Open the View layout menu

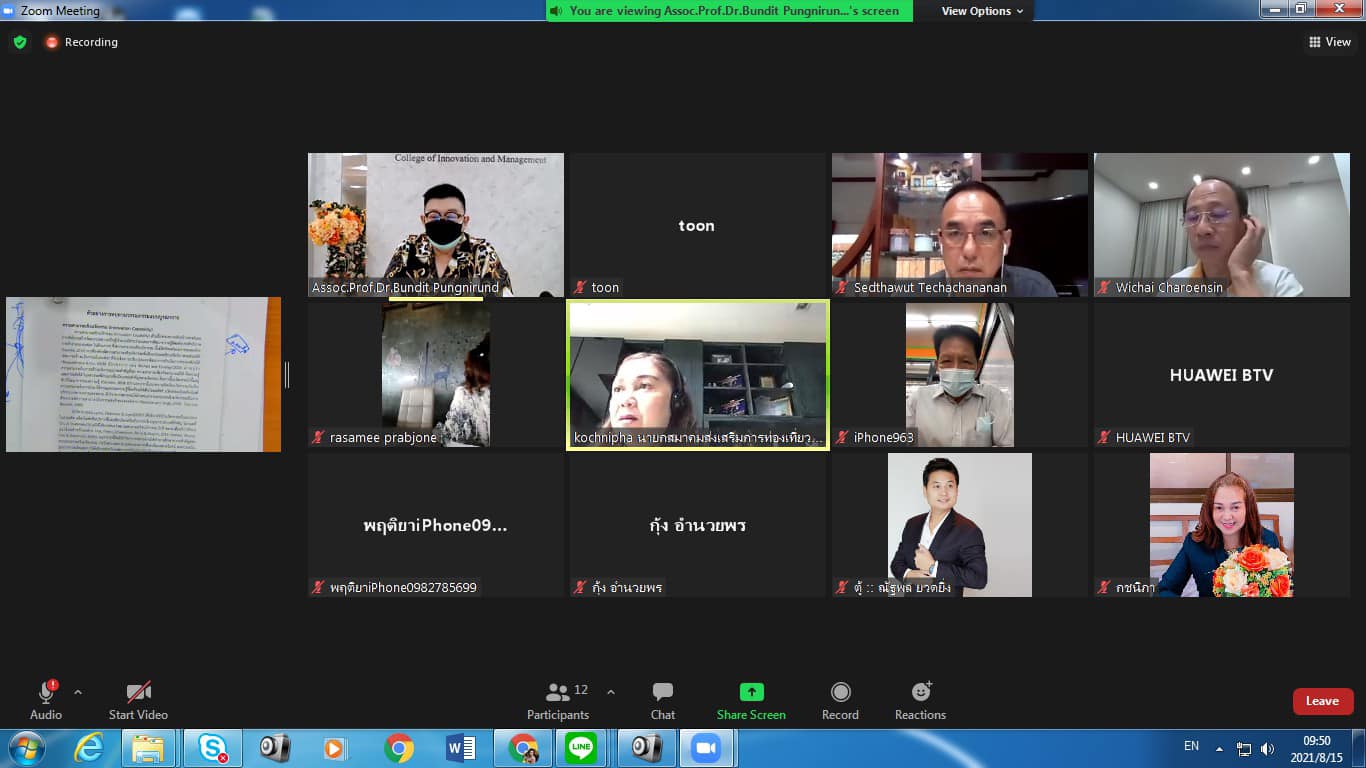click(x=1330, y=42)
